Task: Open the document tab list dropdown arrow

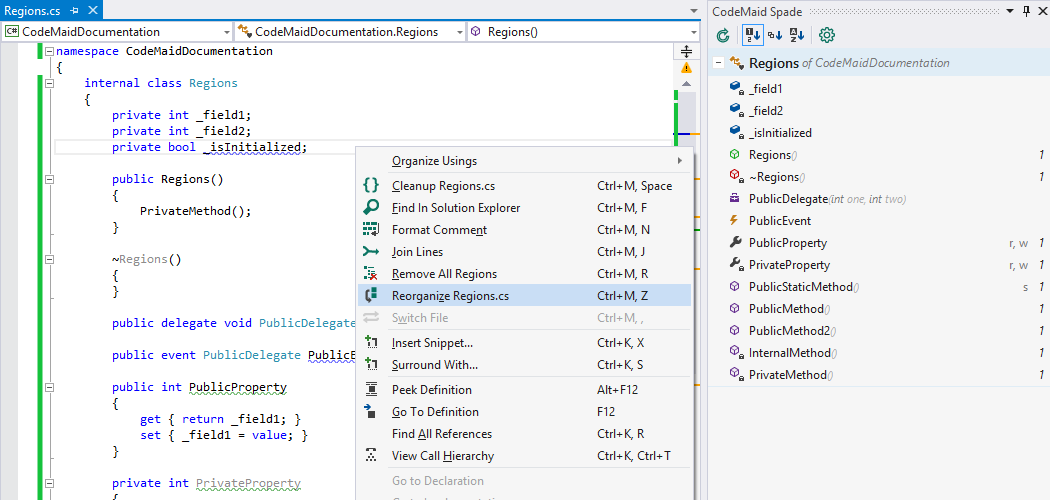Action: (x=694, y=11)
